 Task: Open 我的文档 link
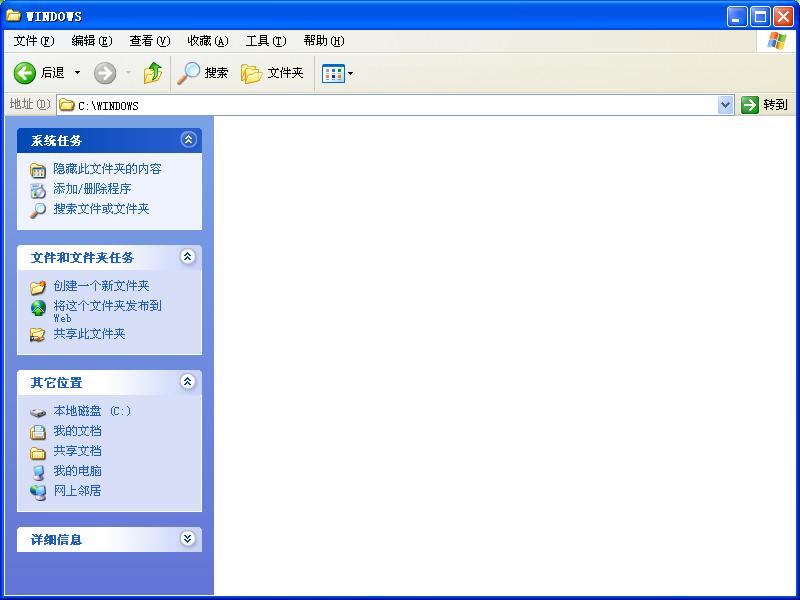(78, 431)
